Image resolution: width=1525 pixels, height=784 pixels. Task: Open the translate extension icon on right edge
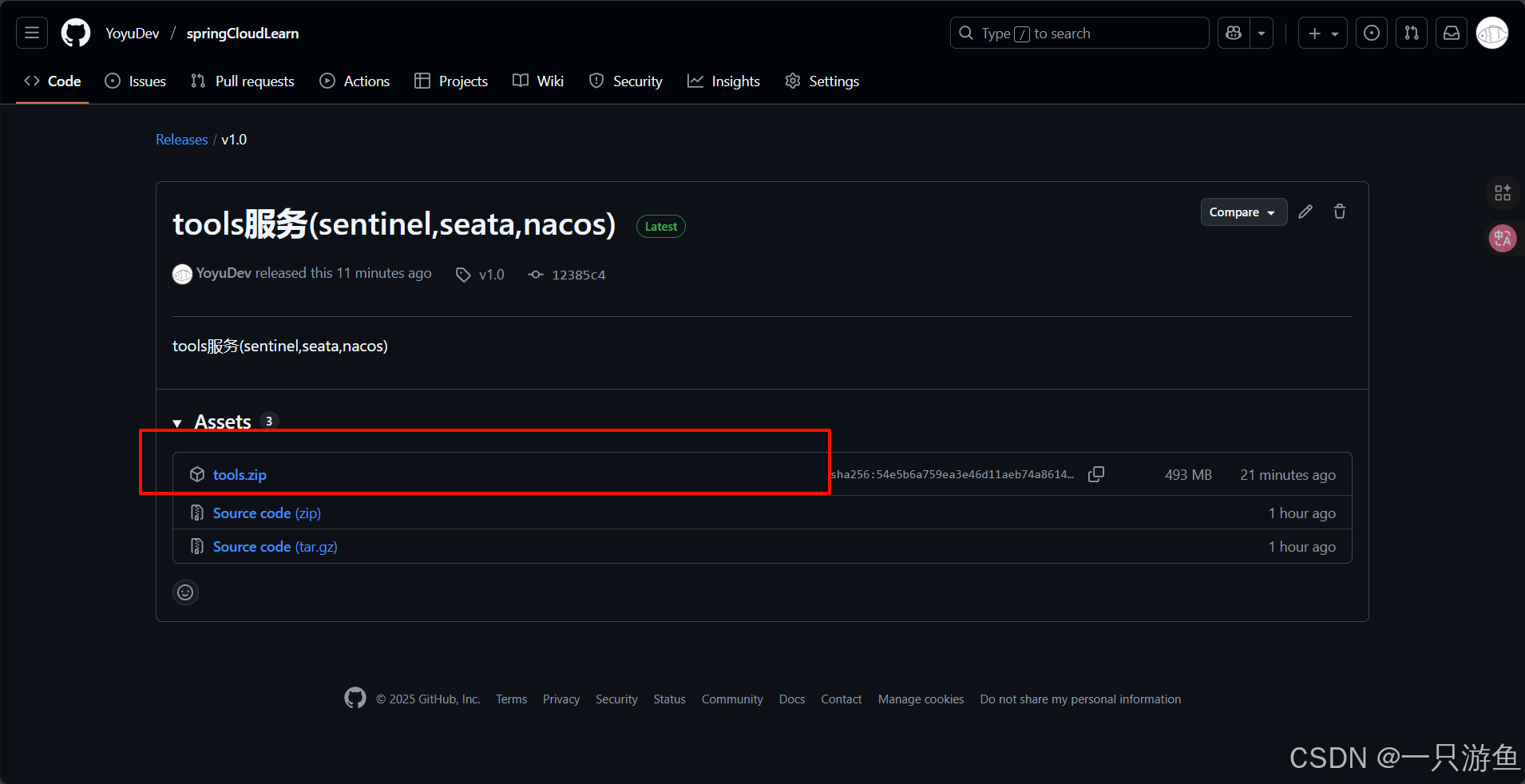pyautogui.click(x=1503, y=238)
